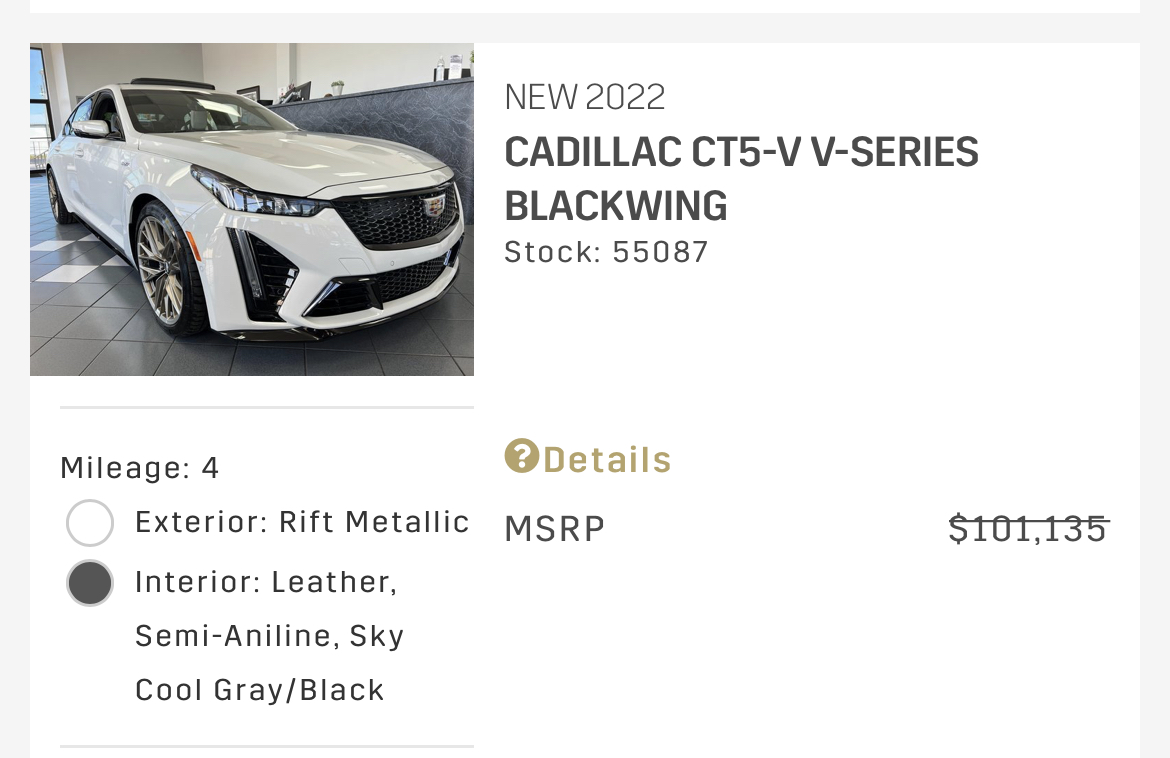Click the Cool Gray/Black text line

tap(260, 690)
